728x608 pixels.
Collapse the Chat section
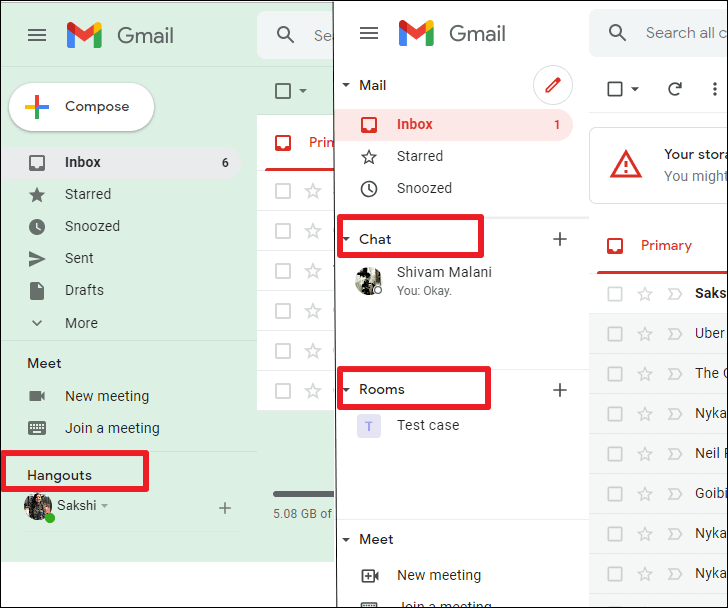pos(346,239)
